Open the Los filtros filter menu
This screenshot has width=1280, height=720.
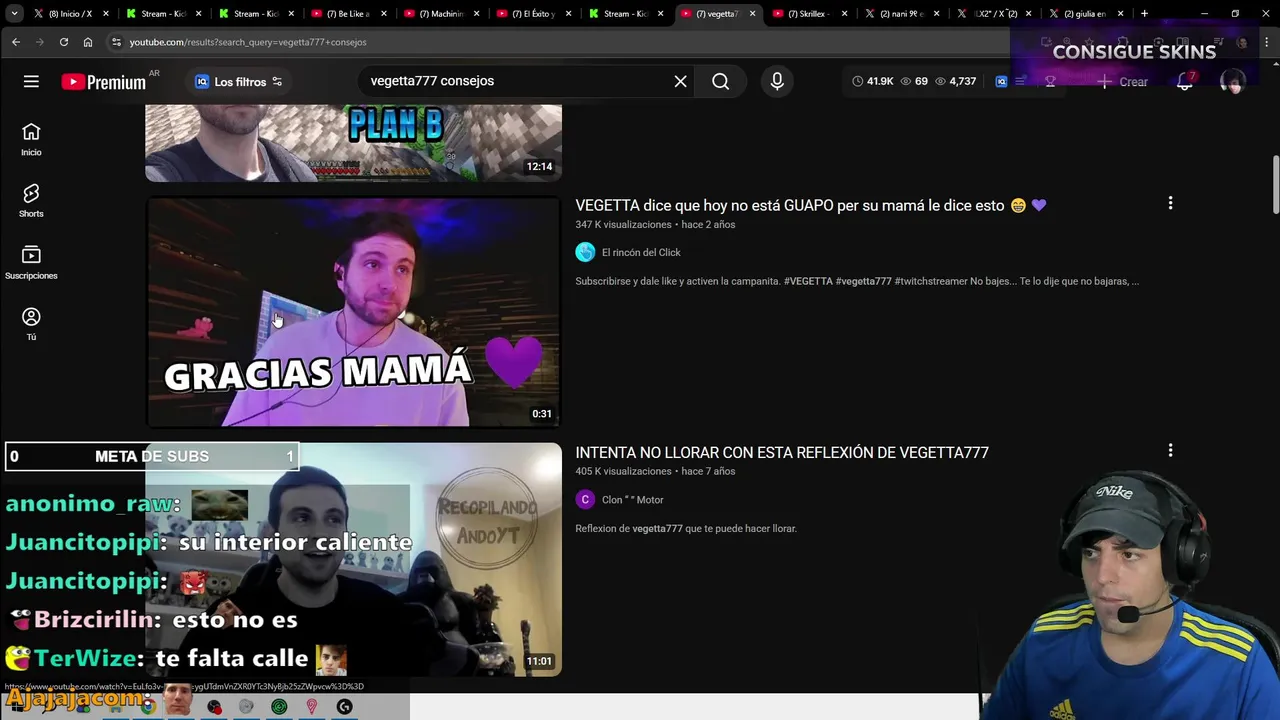click(x=238, y=82)
